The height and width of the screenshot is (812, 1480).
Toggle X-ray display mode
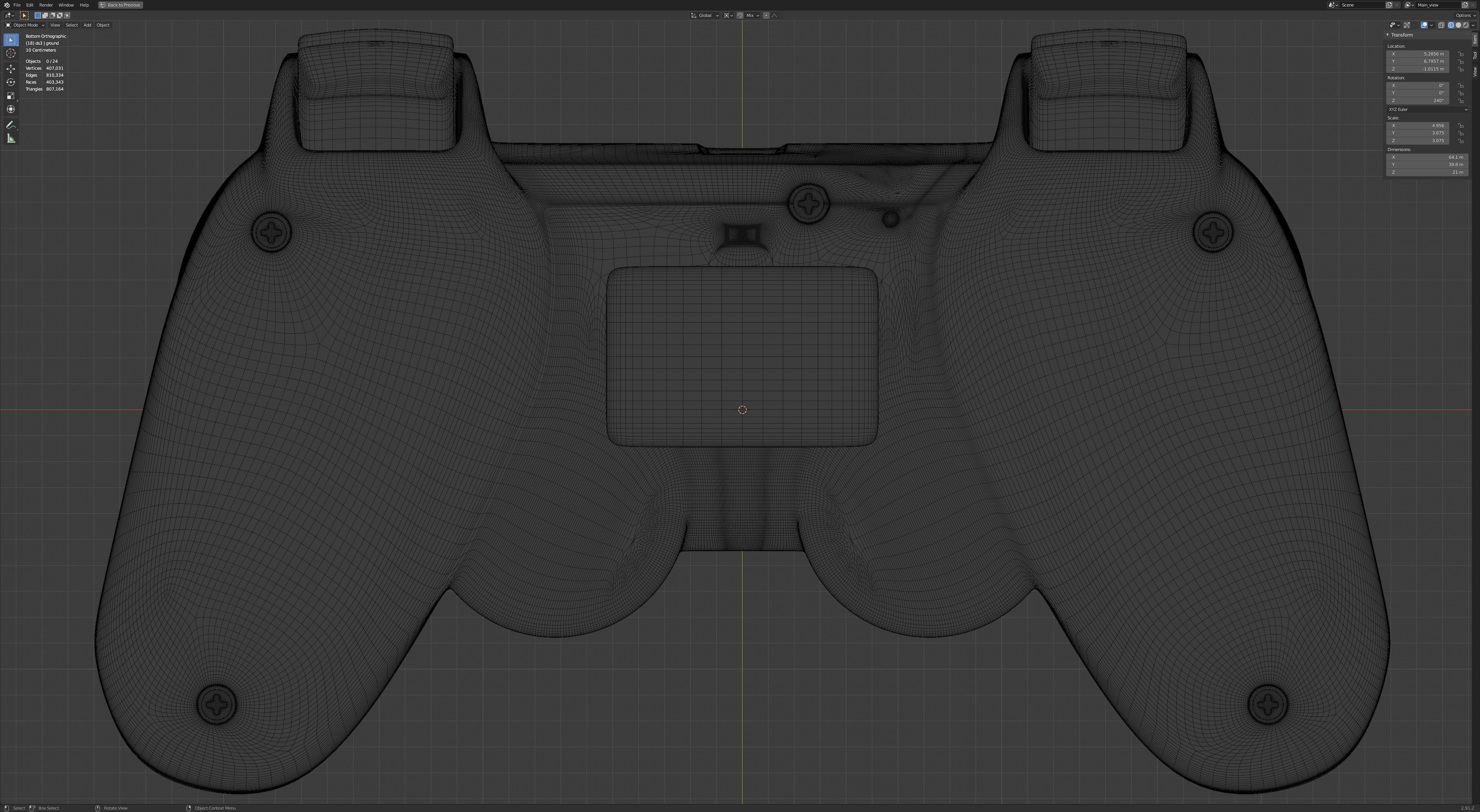(1441, 25)
